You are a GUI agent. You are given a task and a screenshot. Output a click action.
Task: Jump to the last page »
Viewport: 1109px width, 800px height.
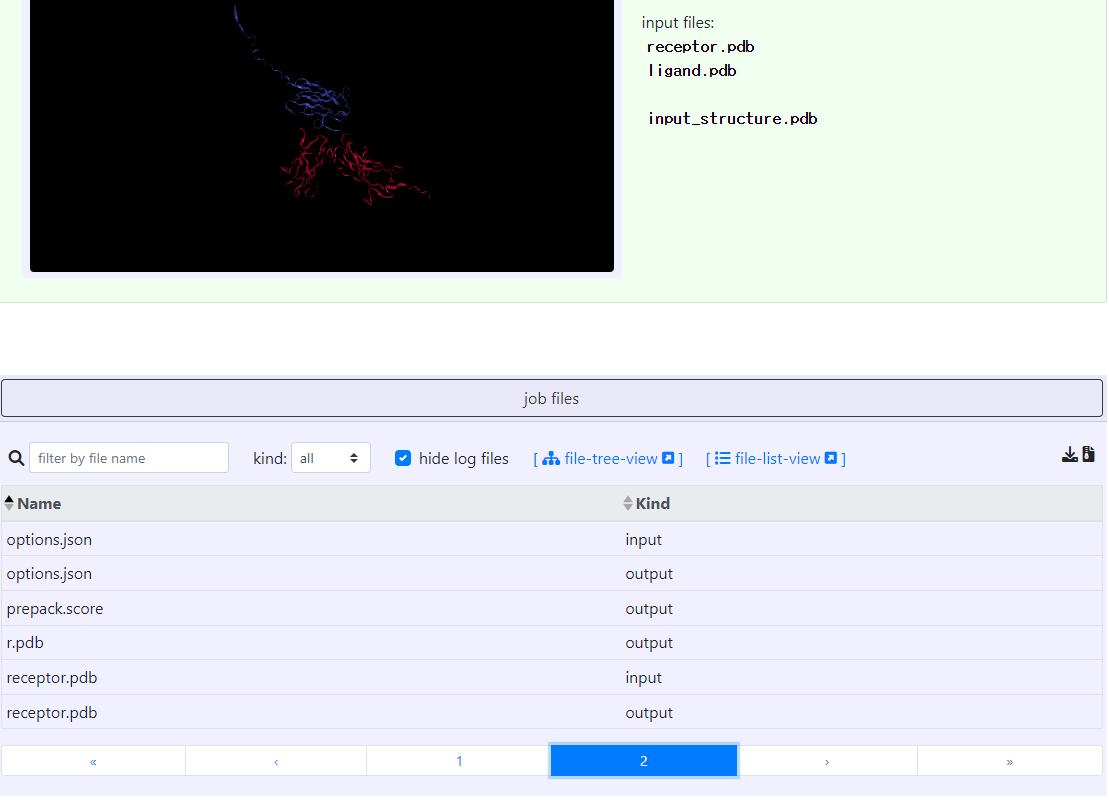pos(1010,761)
